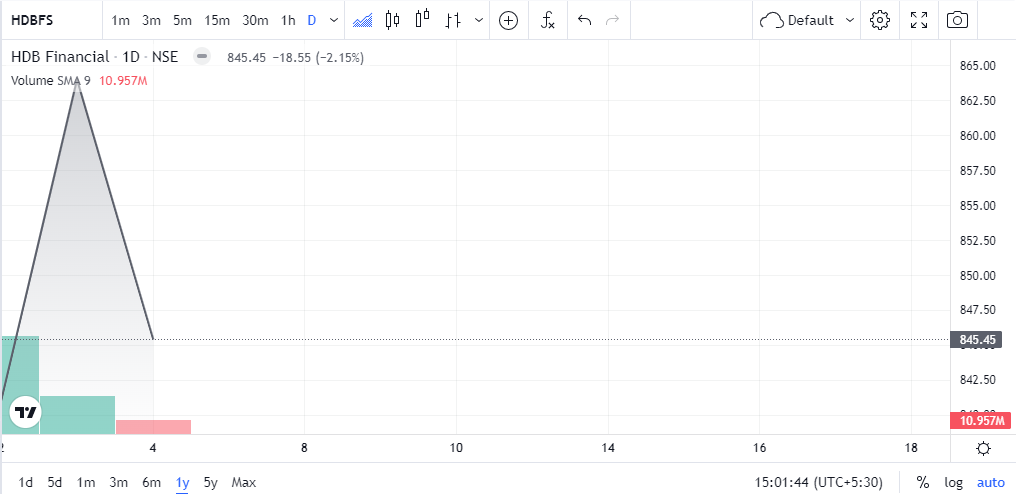Set range to Max
The width and height of the screenshot is (1031, 494).
pyautogui.click(x=243, y=483)
